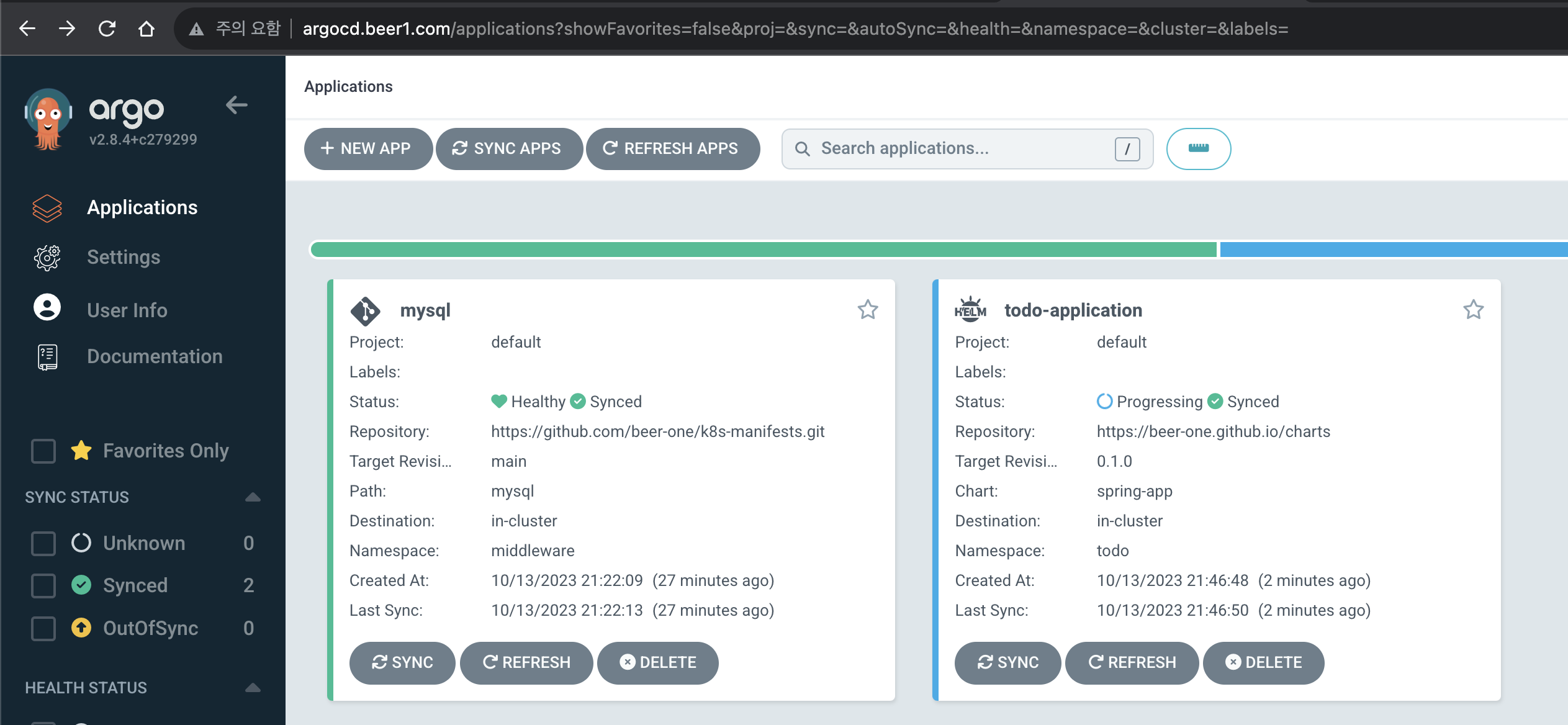The height and width of the screenshot is (725, 1568).
Task: Collapse the HEALTH STATUS filter section
Action: [x=253, y=688]
